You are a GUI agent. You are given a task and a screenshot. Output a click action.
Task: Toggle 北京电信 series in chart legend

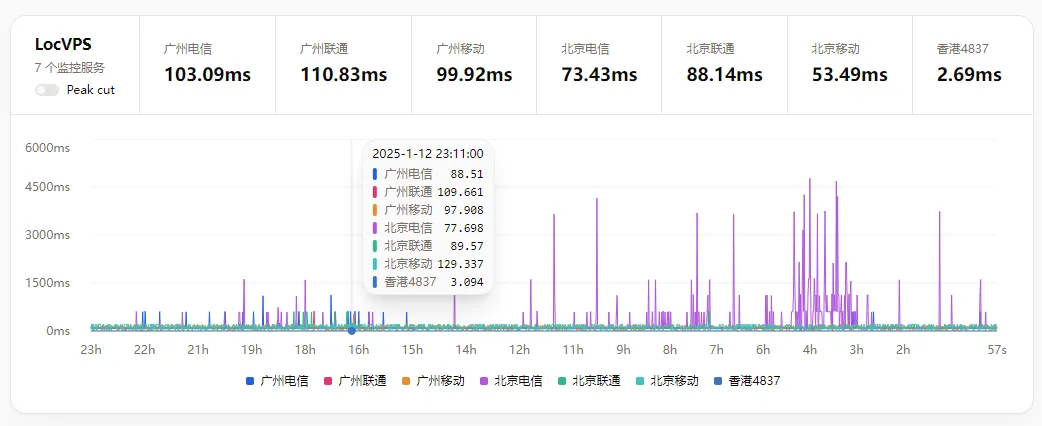[510, 381]
